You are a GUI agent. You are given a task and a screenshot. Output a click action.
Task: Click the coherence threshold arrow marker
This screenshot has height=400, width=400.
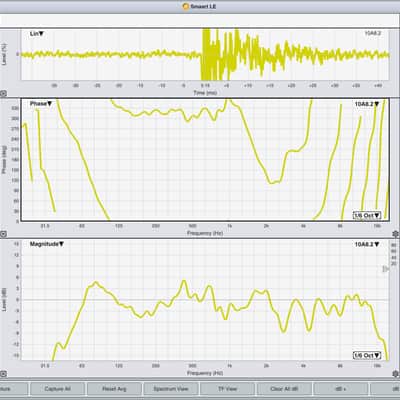coord(385,269)
